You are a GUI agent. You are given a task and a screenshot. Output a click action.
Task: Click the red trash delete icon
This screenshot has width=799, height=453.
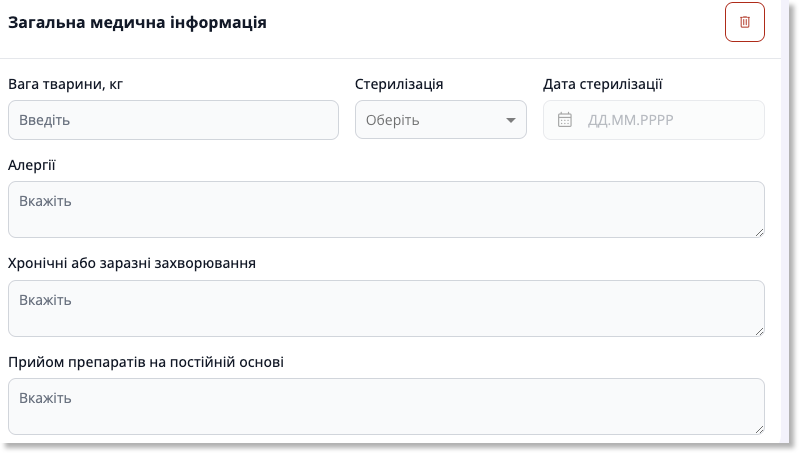[744, 22]
